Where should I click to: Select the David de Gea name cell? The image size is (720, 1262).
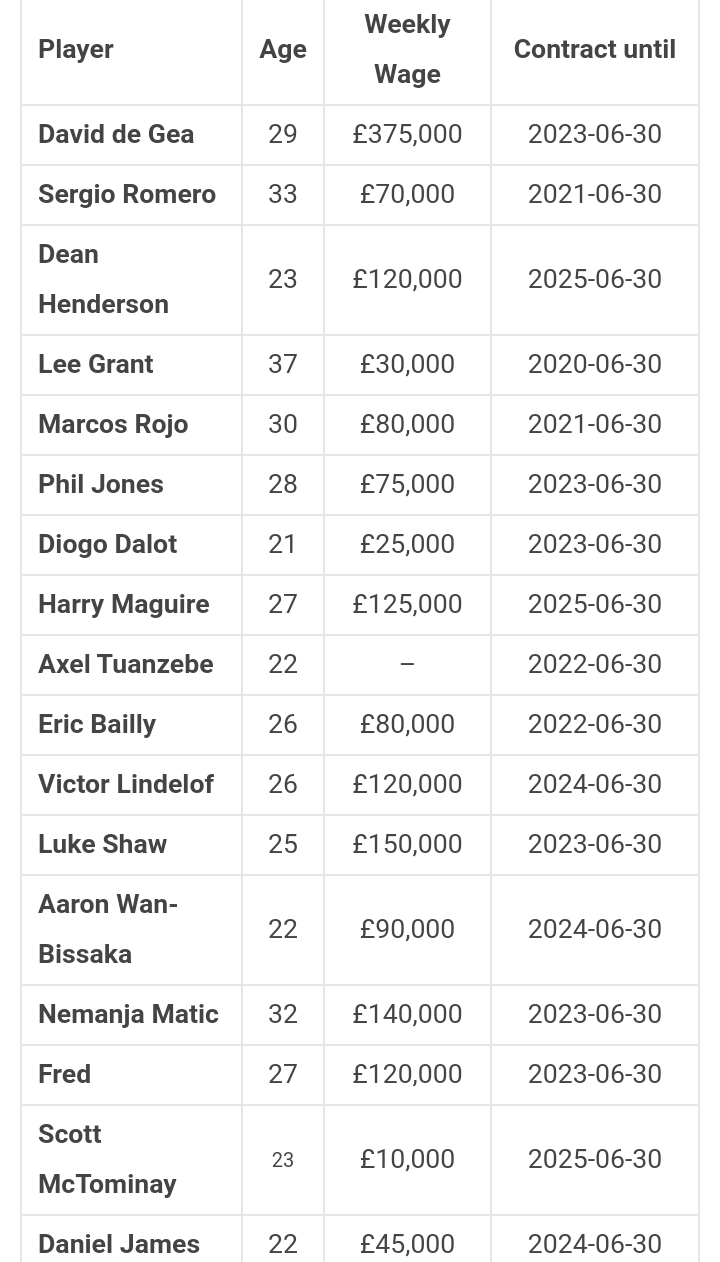[116, 134]
